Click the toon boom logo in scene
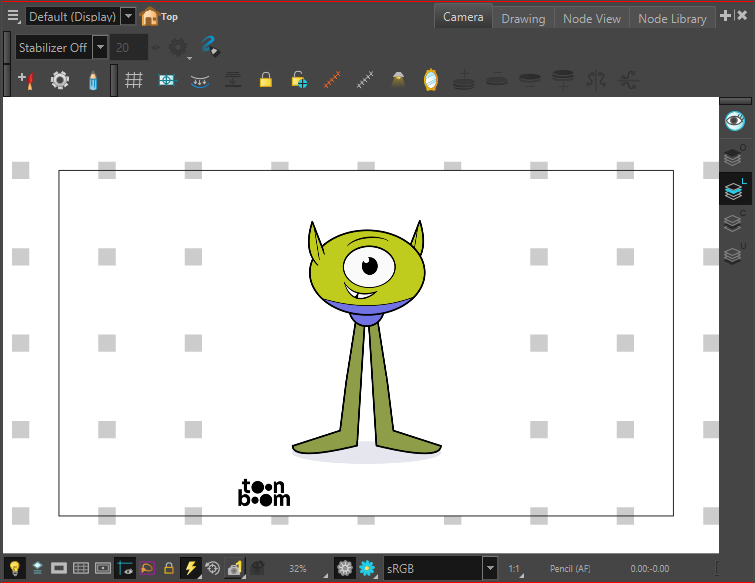Viewport: 755px width, 583px height. (264, 493)
